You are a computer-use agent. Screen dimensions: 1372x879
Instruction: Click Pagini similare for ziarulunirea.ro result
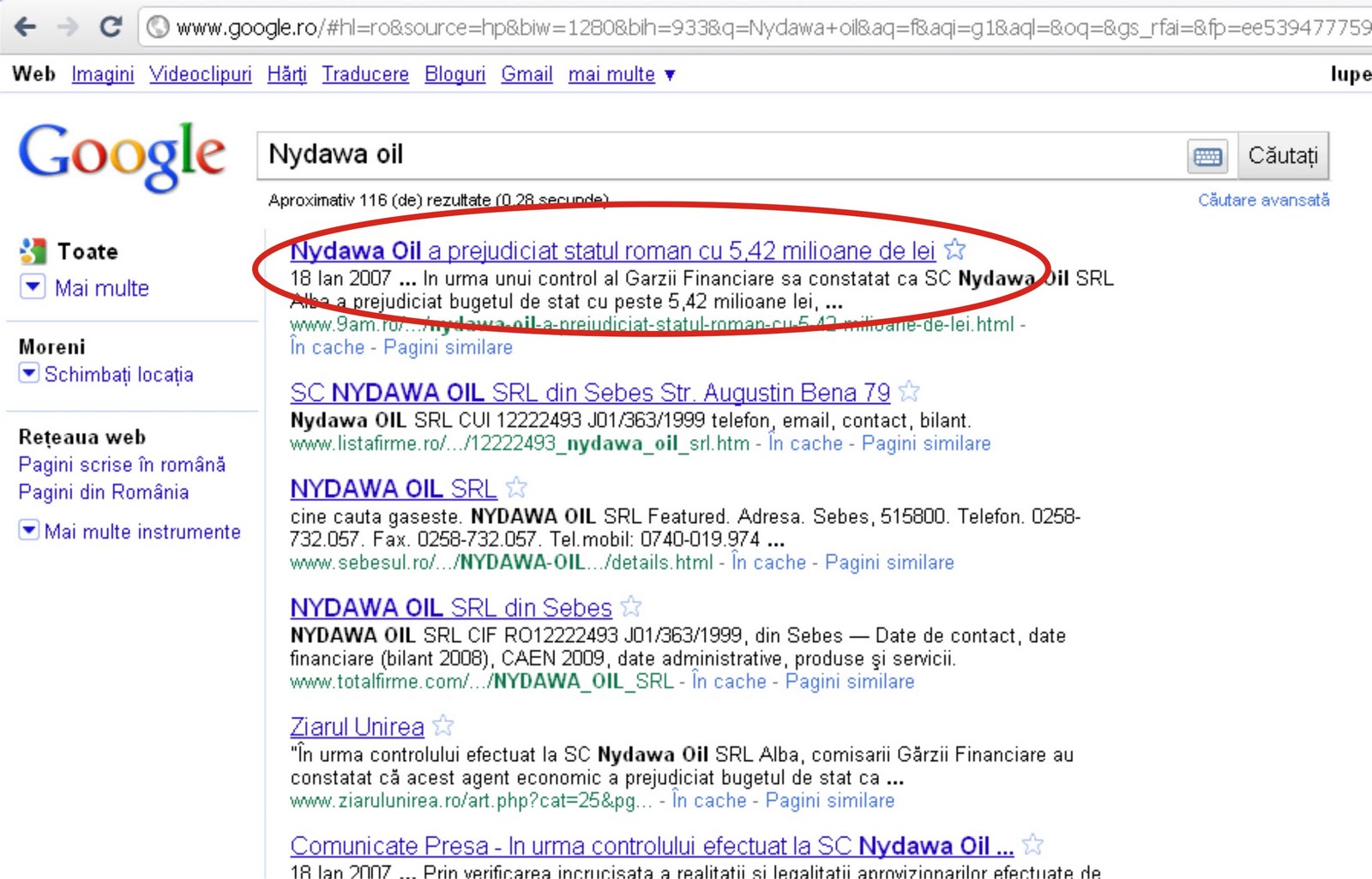pos(830,801)
